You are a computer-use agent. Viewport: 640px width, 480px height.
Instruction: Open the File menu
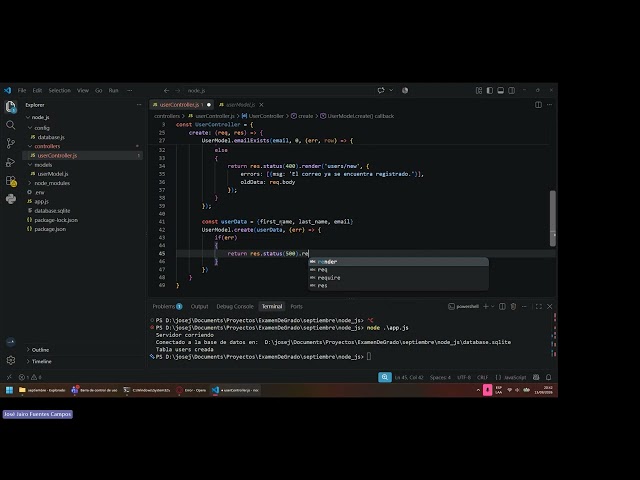coord(22,91)
